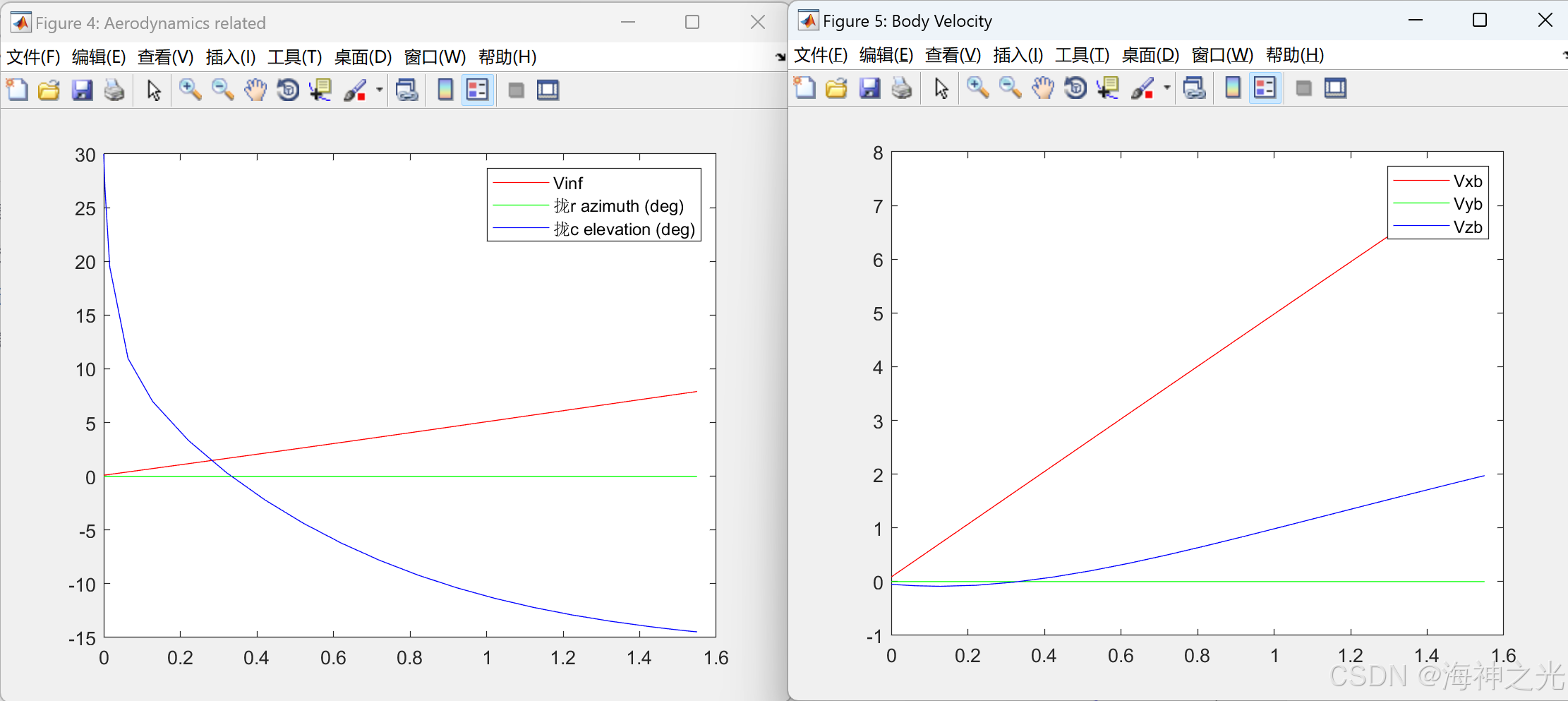
Task: Open file icon in Figure 4 toolbar
Action: 49,90
